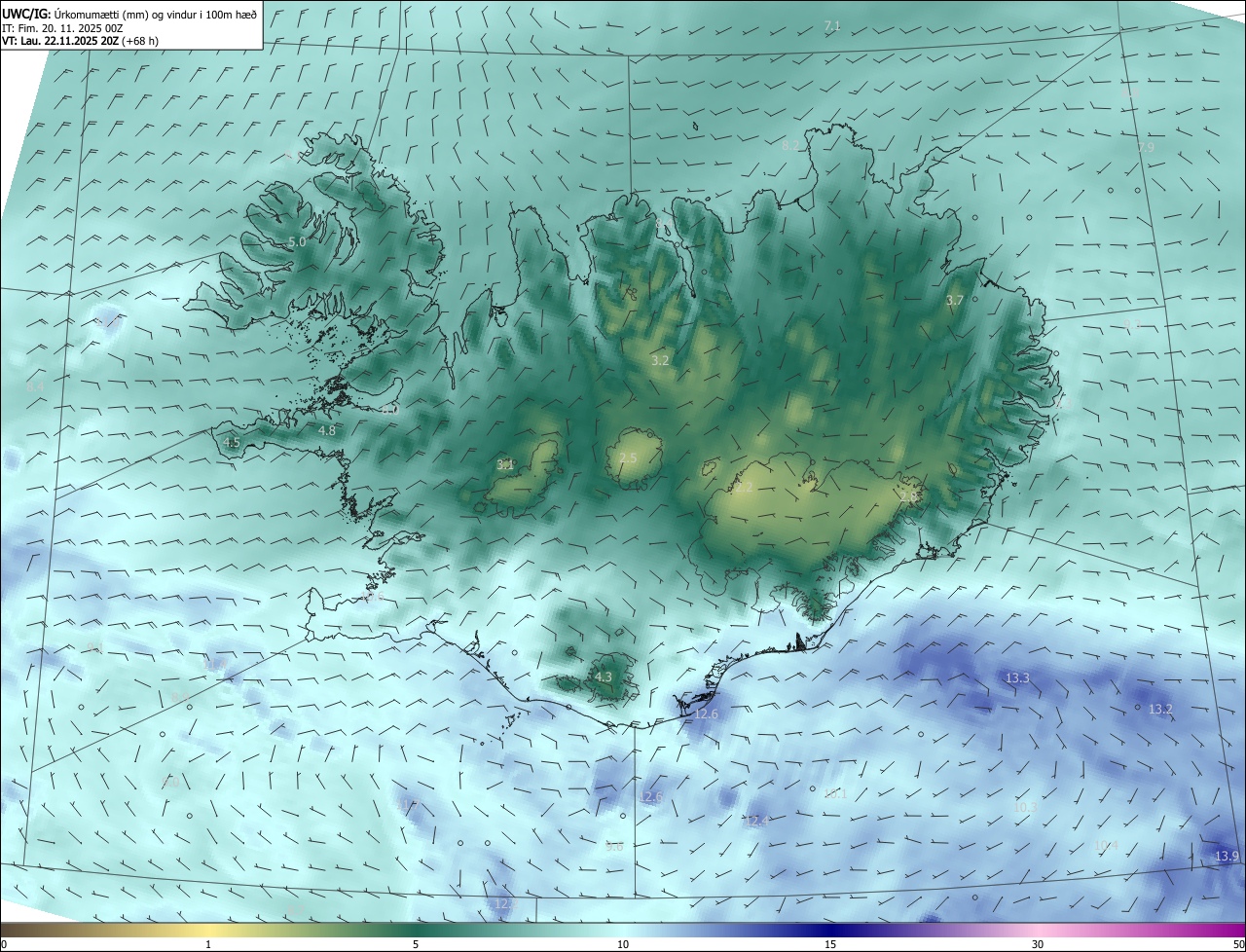Screen dimensions: 1246x952
Task: Click the colorbar tick label 30
Action: click(x=1038, y=944)
